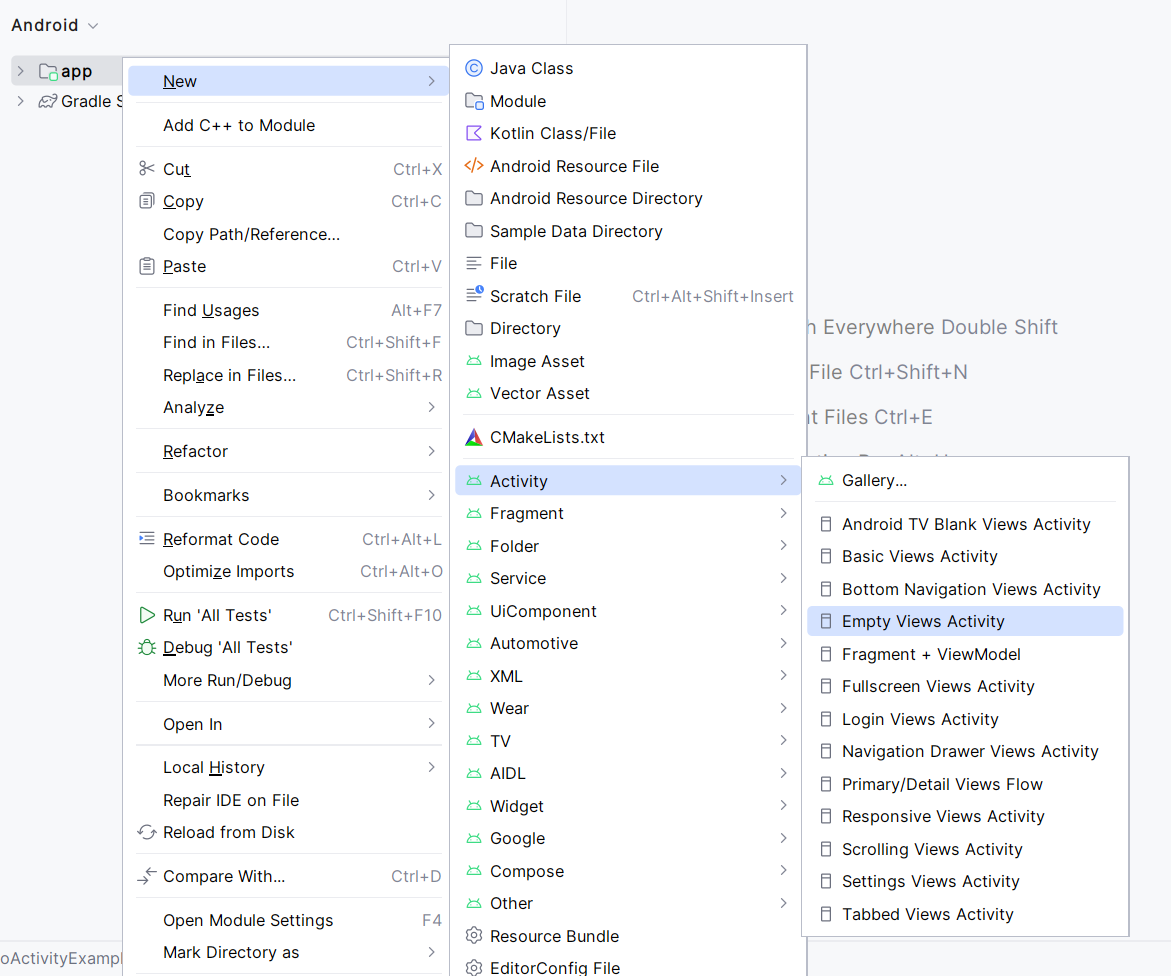The height and width of the screenshot is (976, 1171).
Task: Choose Login Views Activity
Action: 965,719
